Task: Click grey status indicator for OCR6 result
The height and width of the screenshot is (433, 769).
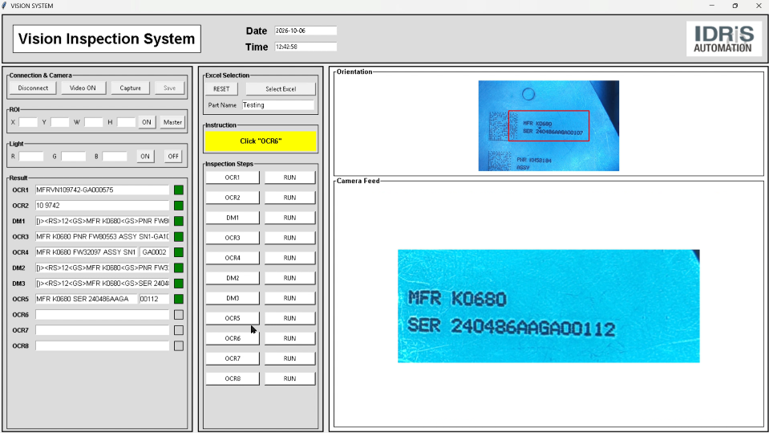Action: (179, 315)
